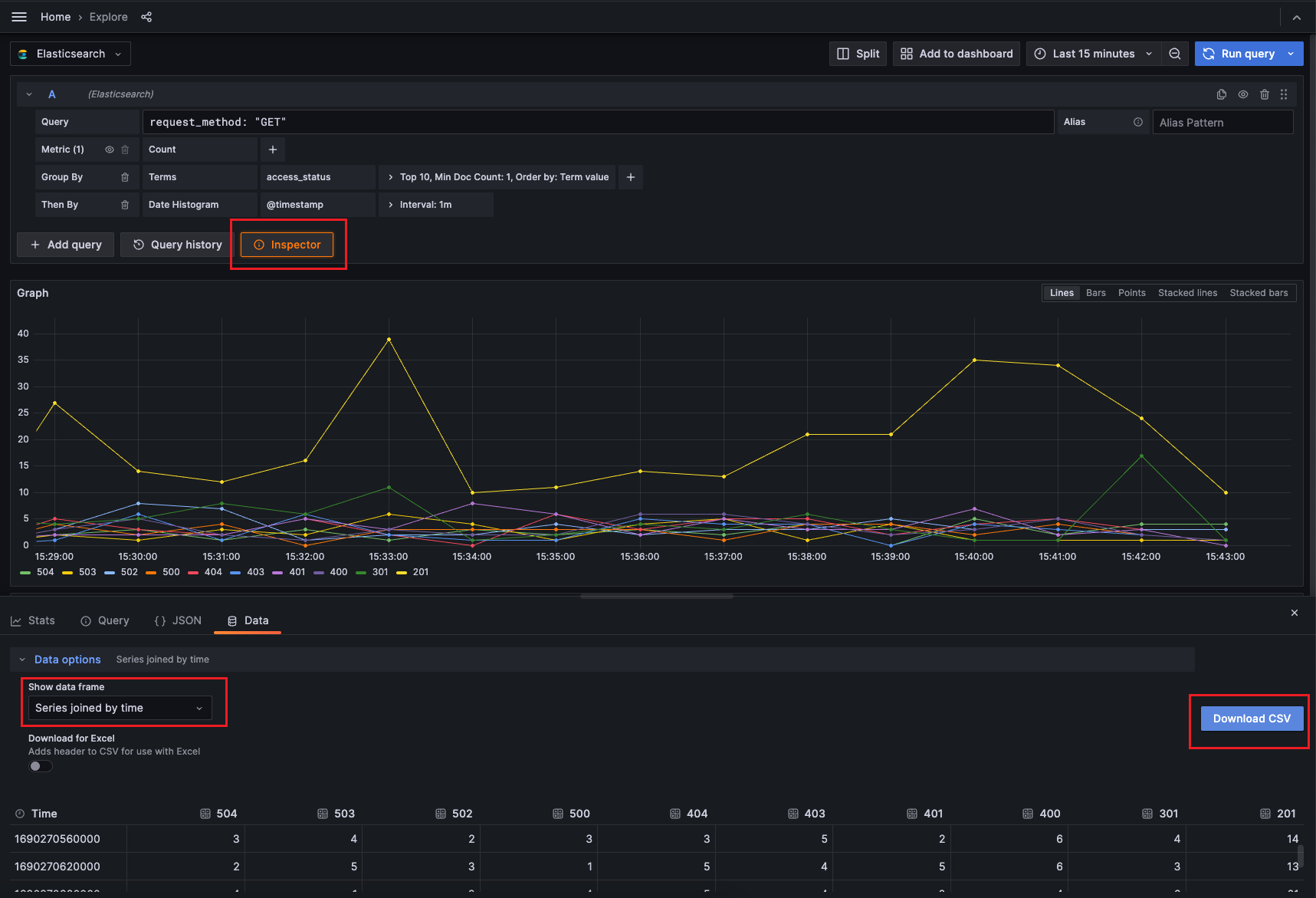
Task: Open the Series joined by time dropdown
Action: pos(120,708)
